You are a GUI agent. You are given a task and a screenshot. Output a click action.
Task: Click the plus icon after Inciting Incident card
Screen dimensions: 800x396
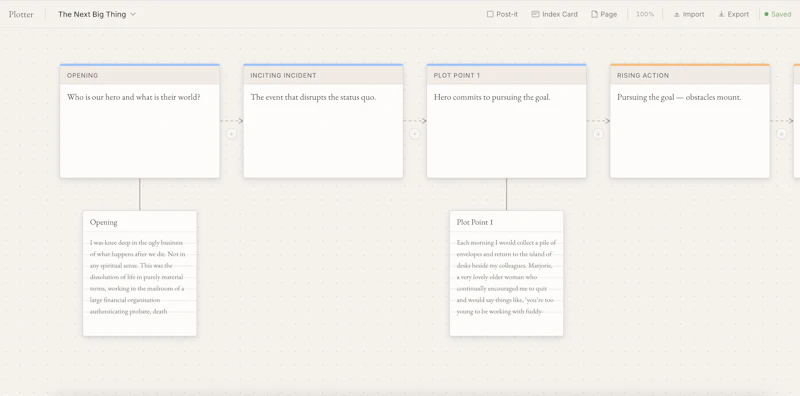415,134
